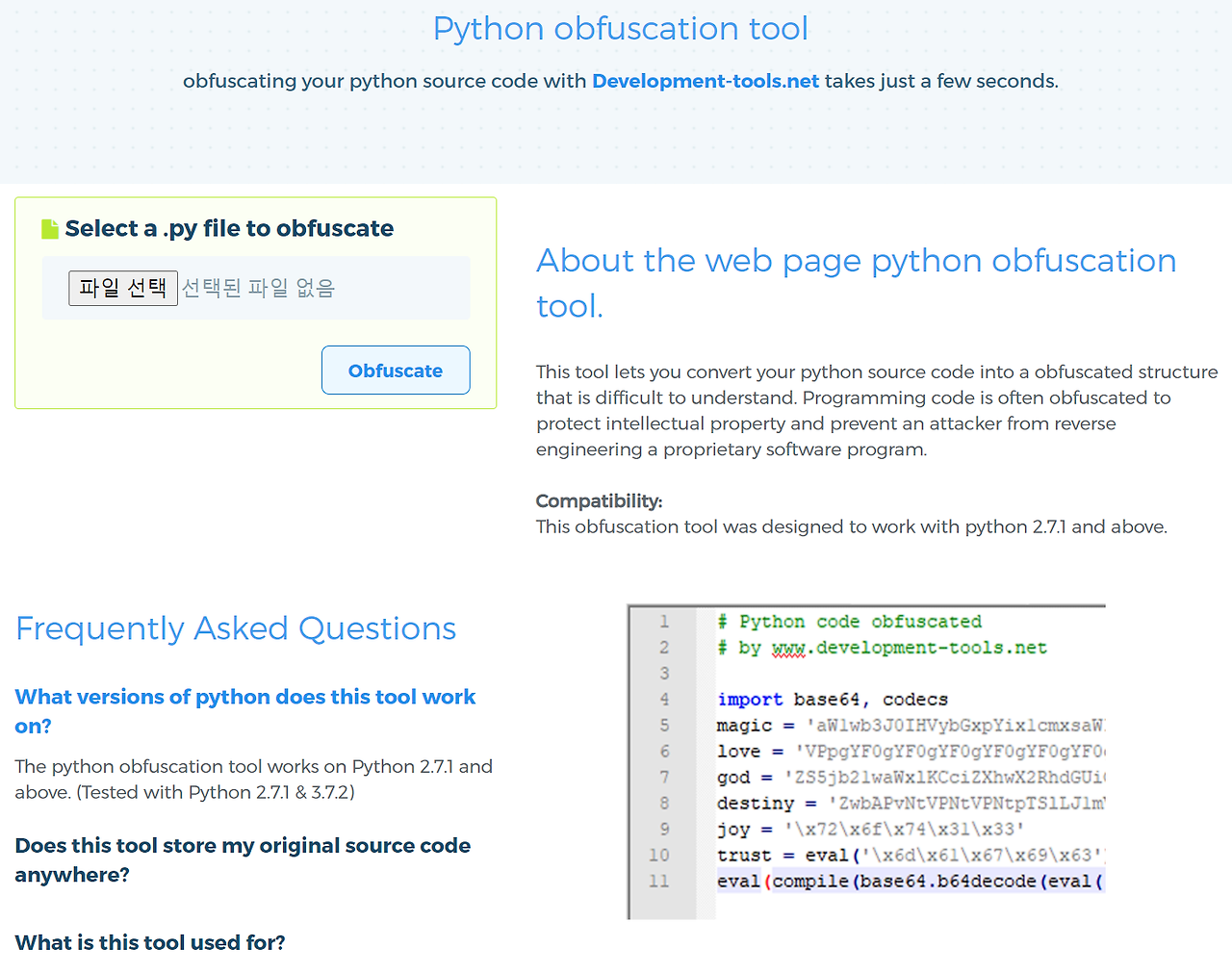The width and height of the screenshot is (1232, 973).
Task: Expand 'What versions of python does this tool work on?'
Action: coord(245,711)
